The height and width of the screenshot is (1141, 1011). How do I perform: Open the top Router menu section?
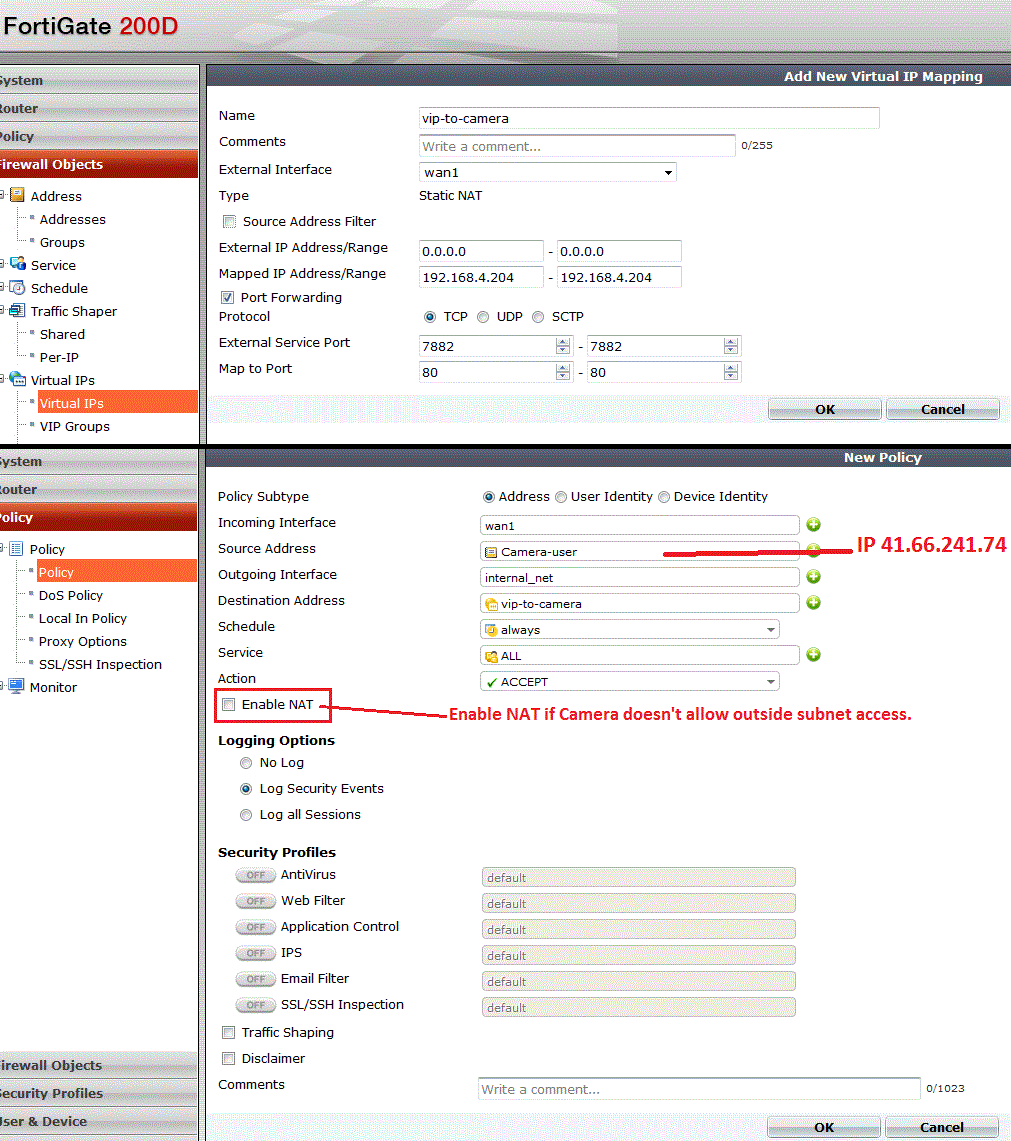(98, 108)
